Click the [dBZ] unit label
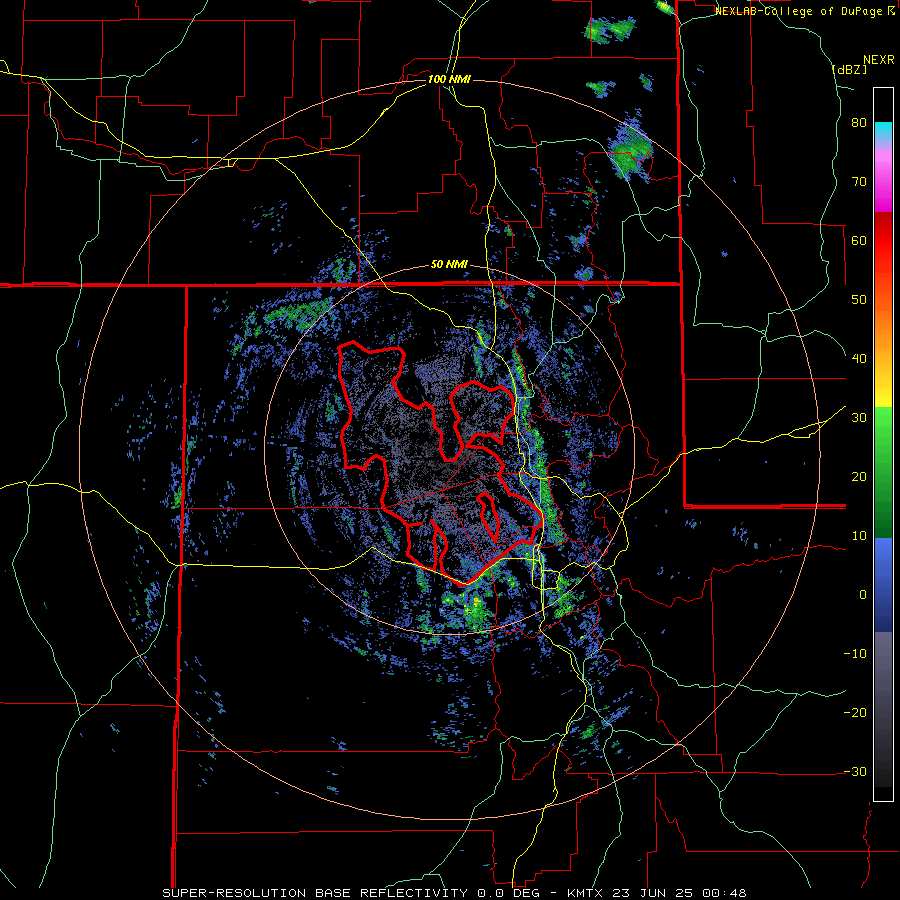 pyautogui.click(x=849, y=69)
